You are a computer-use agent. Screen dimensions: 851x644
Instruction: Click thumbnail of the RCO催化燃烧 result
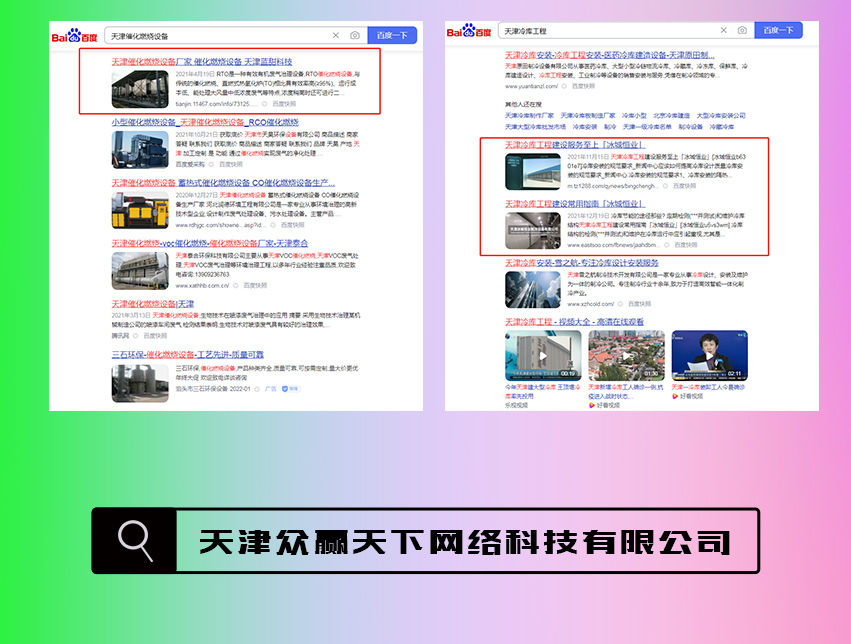140,150
